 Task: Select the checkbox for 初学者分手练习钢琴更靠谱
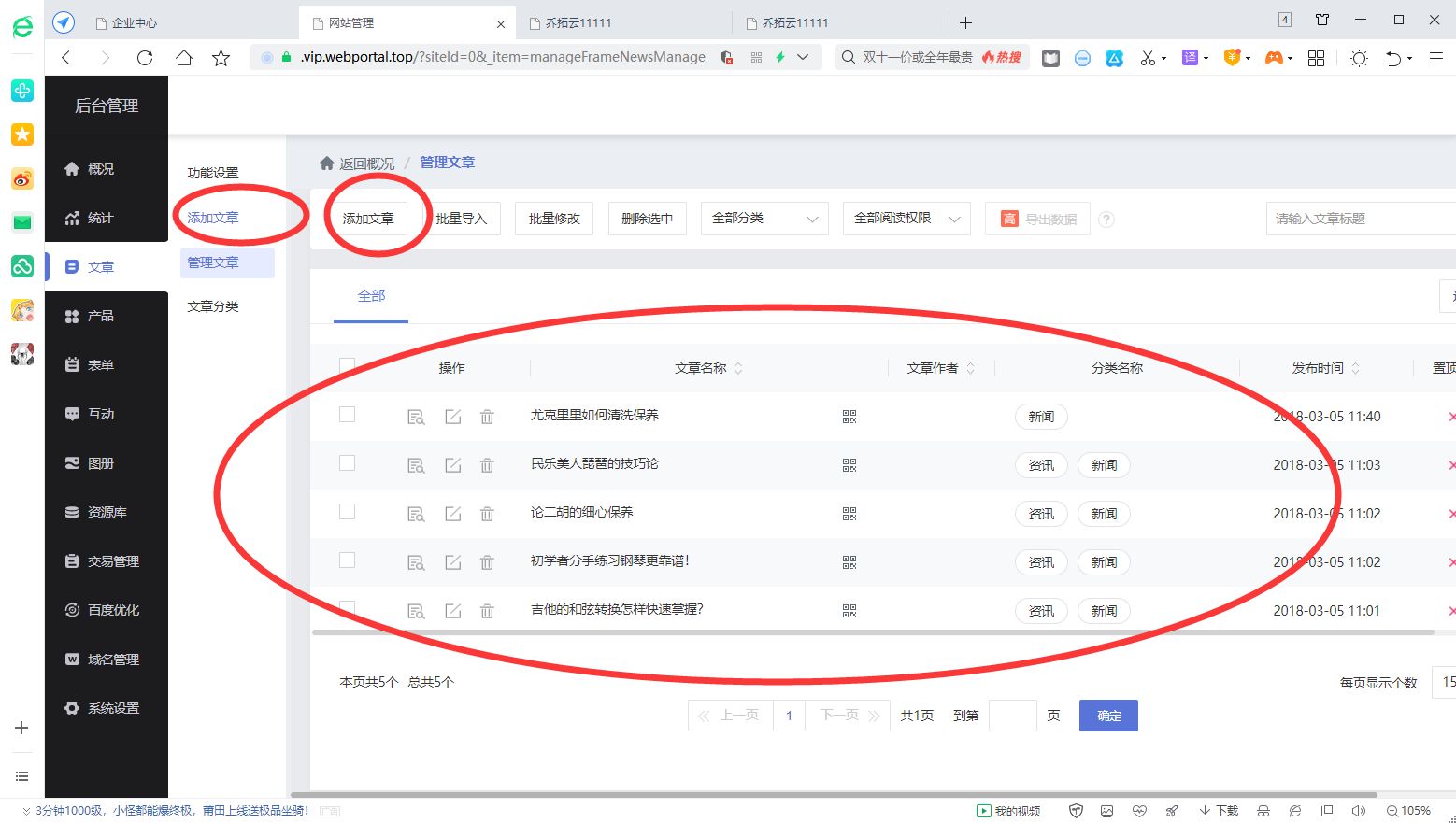pyautogui.click(x=347, y=560)
